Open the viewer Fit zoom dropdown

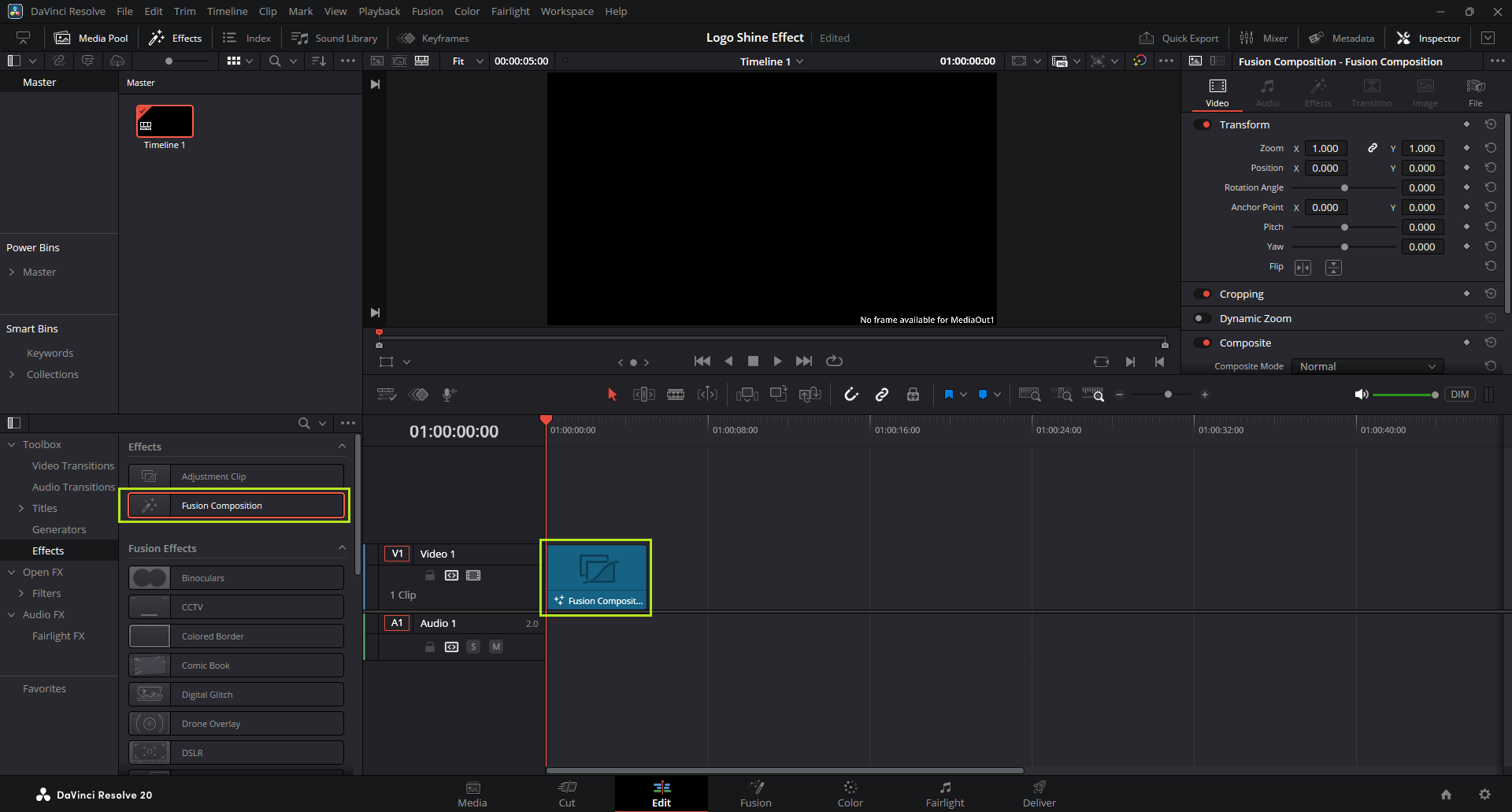pyautogui.click(x=468, y=61)
